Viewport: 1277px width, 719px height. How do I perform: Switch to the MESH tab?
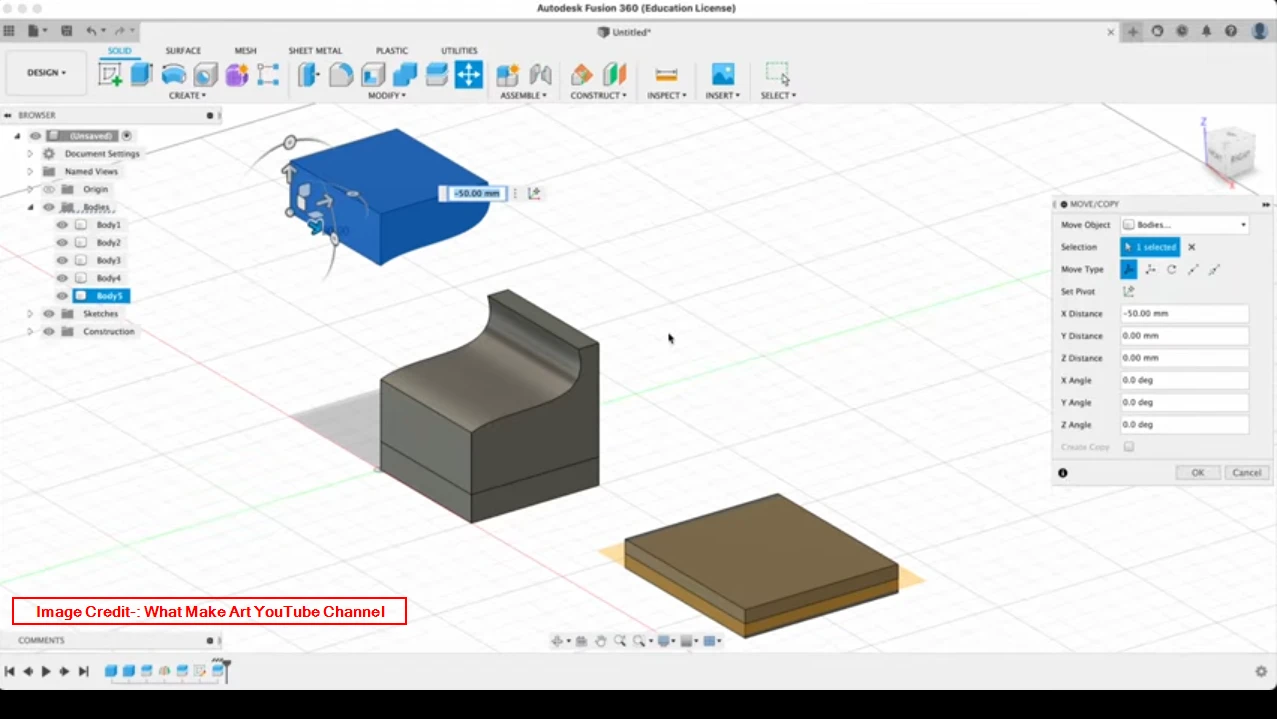(x=246, y=51)
